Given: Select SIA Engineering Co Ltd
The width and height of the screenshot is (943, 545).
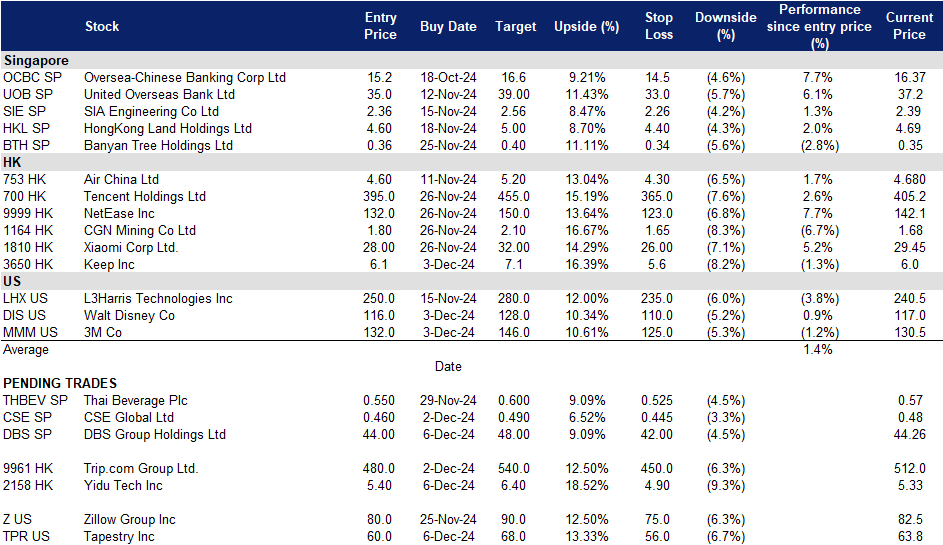Looking at the screenshot, I should 151,111.
